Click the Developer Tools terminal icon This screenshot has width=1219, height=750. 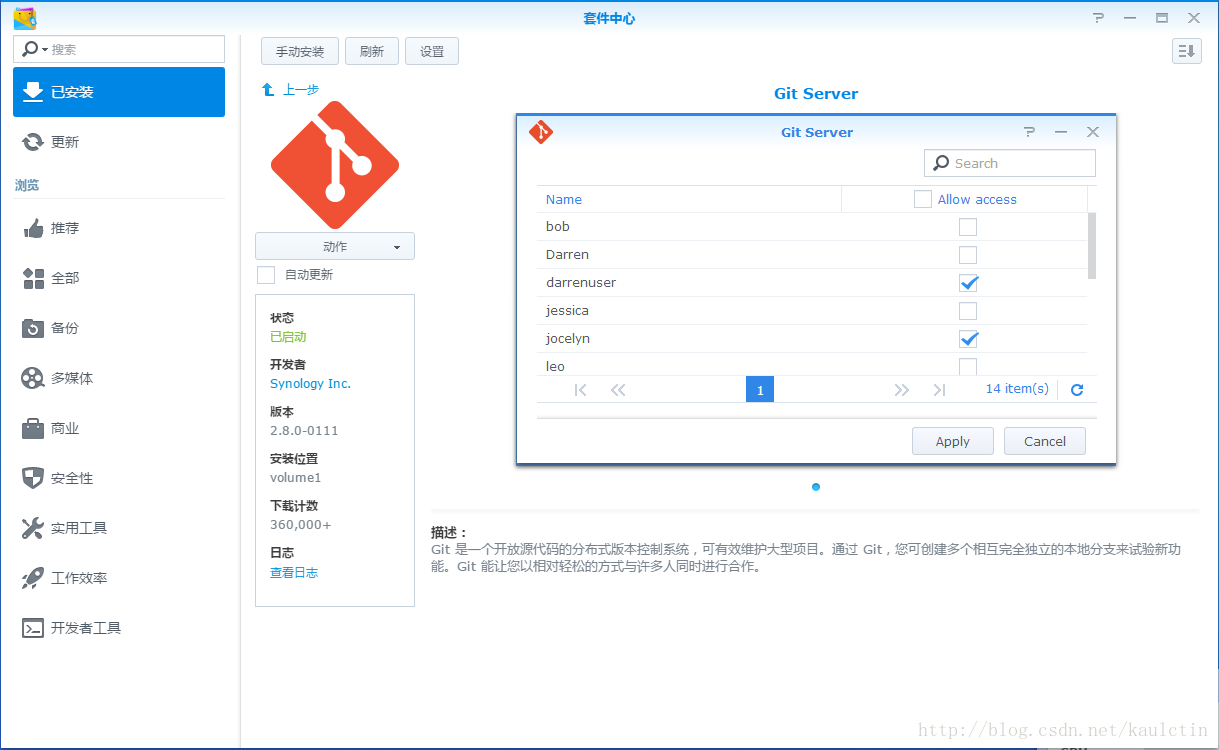pyautogui.click(x=33, y=628)
